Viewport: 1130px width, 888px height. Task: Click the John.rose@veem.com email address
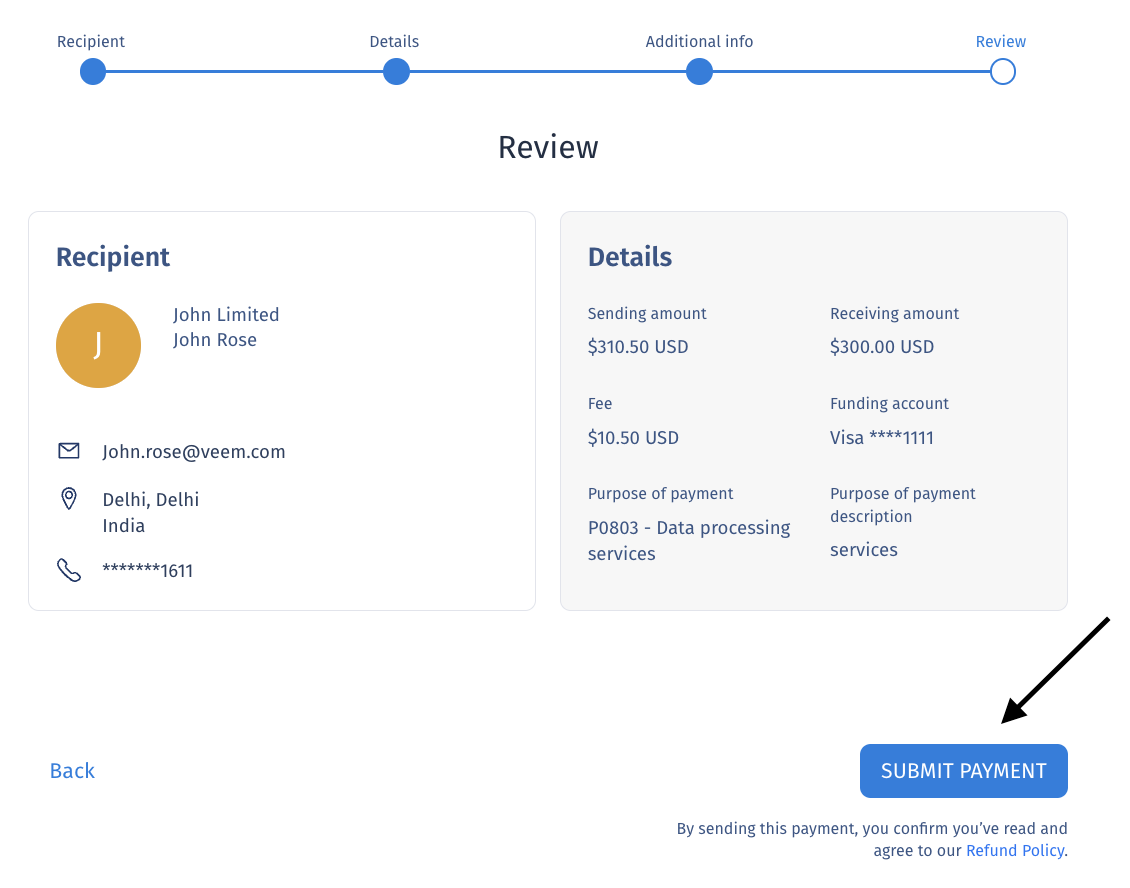[194, 452]
